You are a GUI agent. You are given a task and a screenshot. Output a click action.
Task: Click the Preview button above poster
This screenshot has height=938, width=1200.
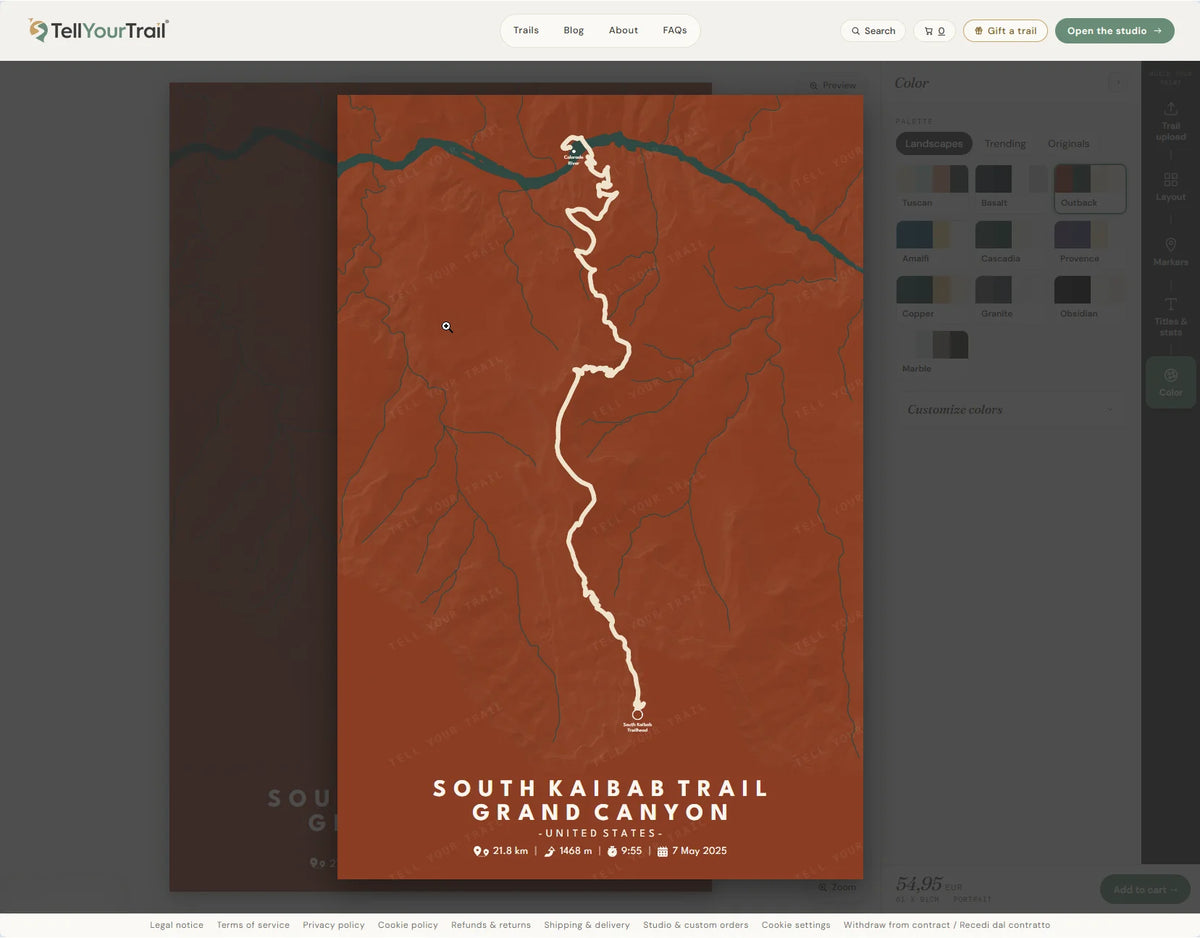coord(833,86)
